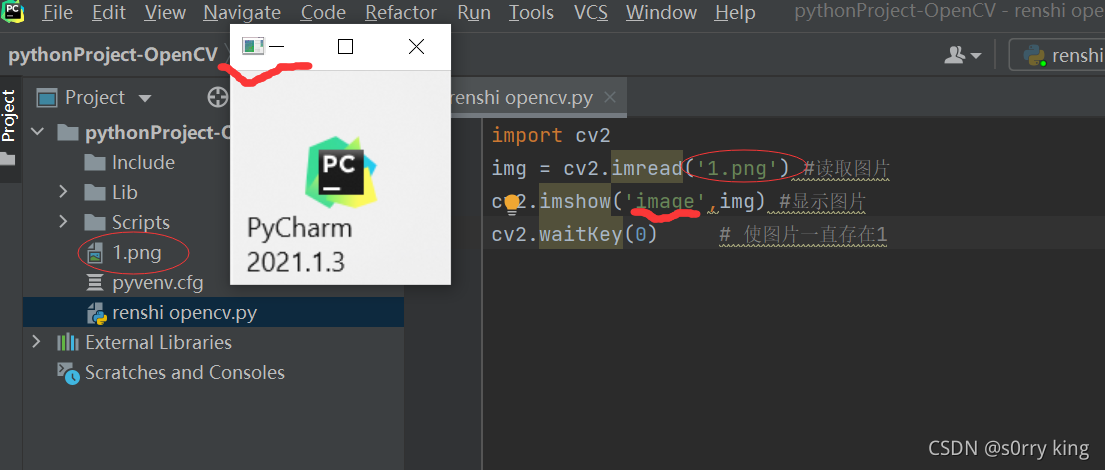Open the Project view dropdown

[x=144, y=98]
